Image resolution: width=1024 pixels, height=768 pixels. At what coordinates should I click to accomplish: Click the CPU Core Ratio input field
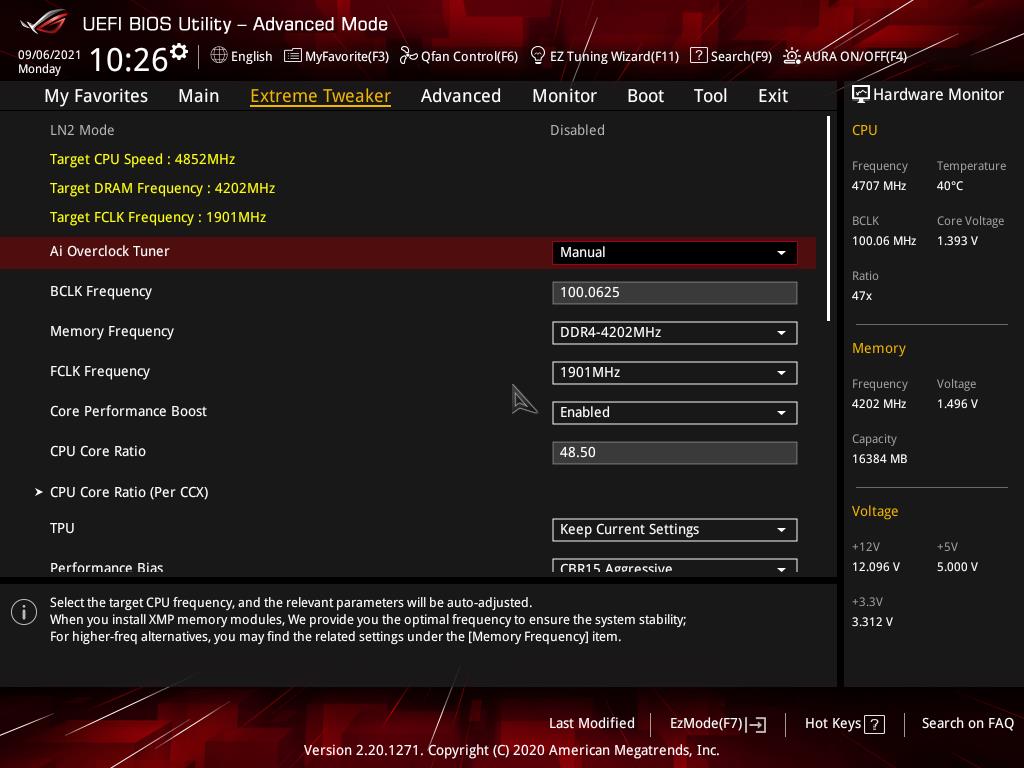pos(674,453)
